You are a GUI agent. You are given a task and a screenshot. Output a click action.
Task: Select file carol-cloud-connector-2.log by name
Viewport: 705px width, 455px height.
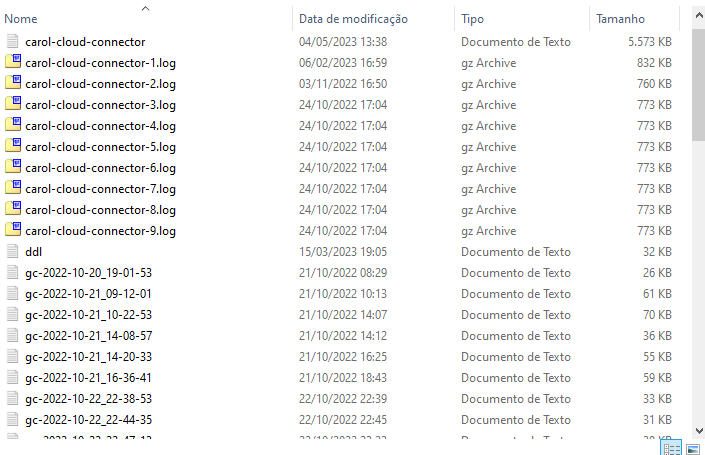point(100,84)
